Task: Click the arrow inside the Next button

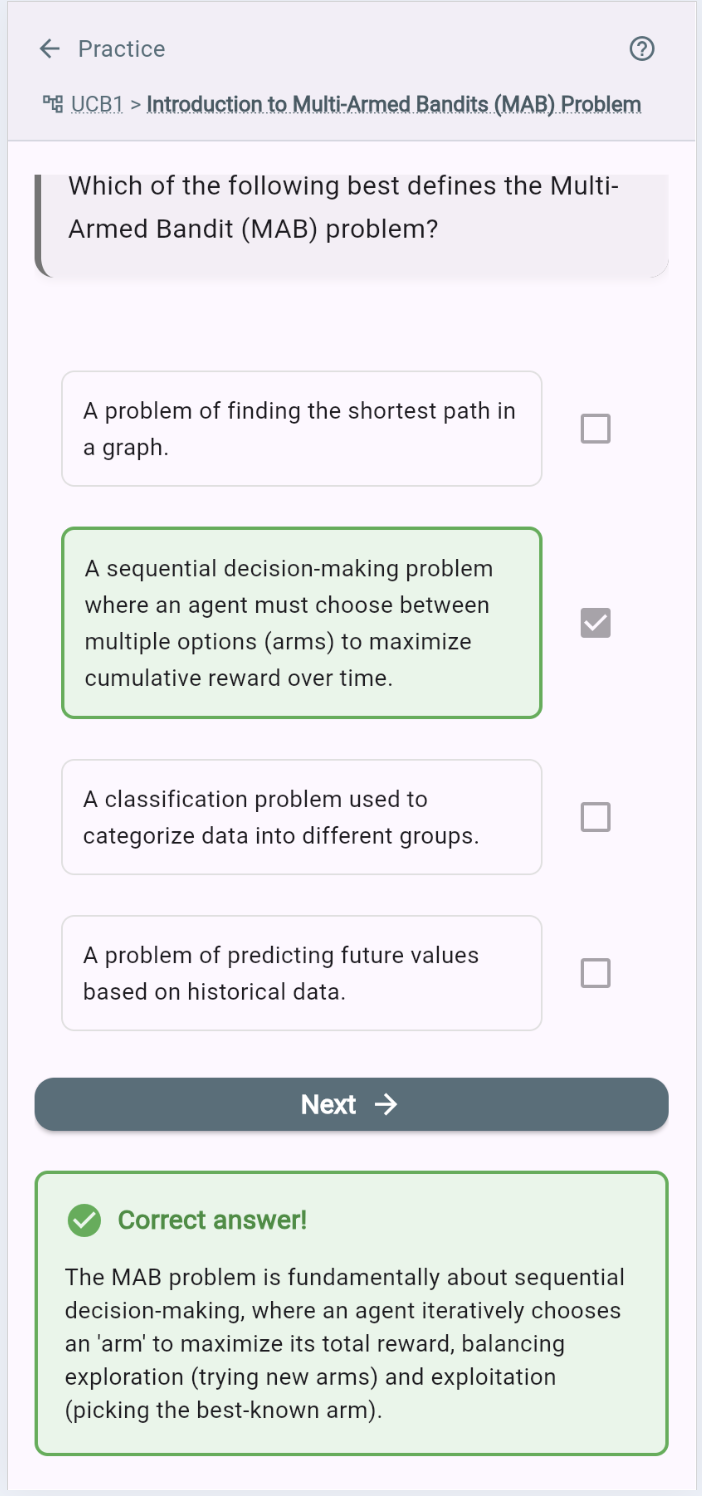Action: point(385,1104)
